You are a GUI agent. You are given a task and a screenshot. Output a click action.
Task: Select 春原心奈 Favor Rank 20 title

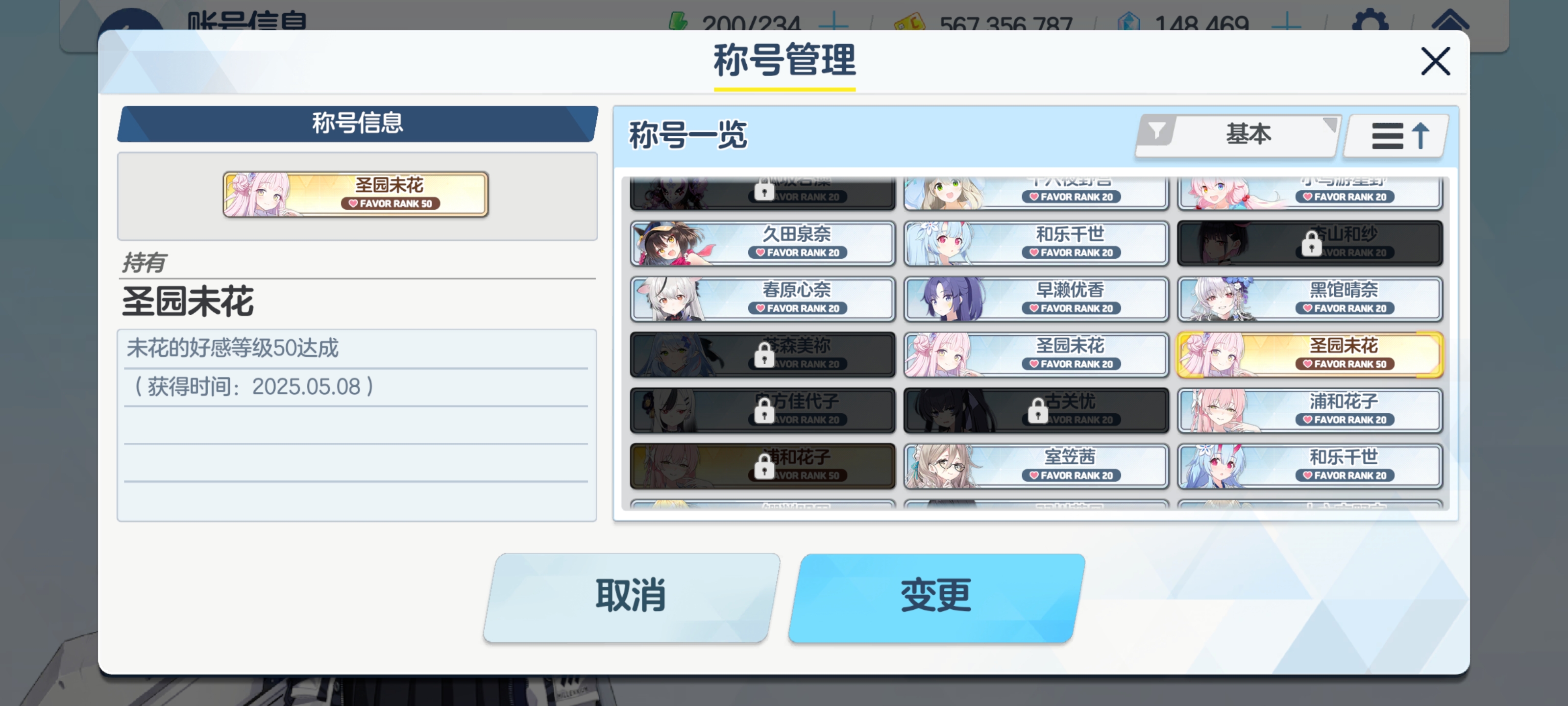pos(763,299)
